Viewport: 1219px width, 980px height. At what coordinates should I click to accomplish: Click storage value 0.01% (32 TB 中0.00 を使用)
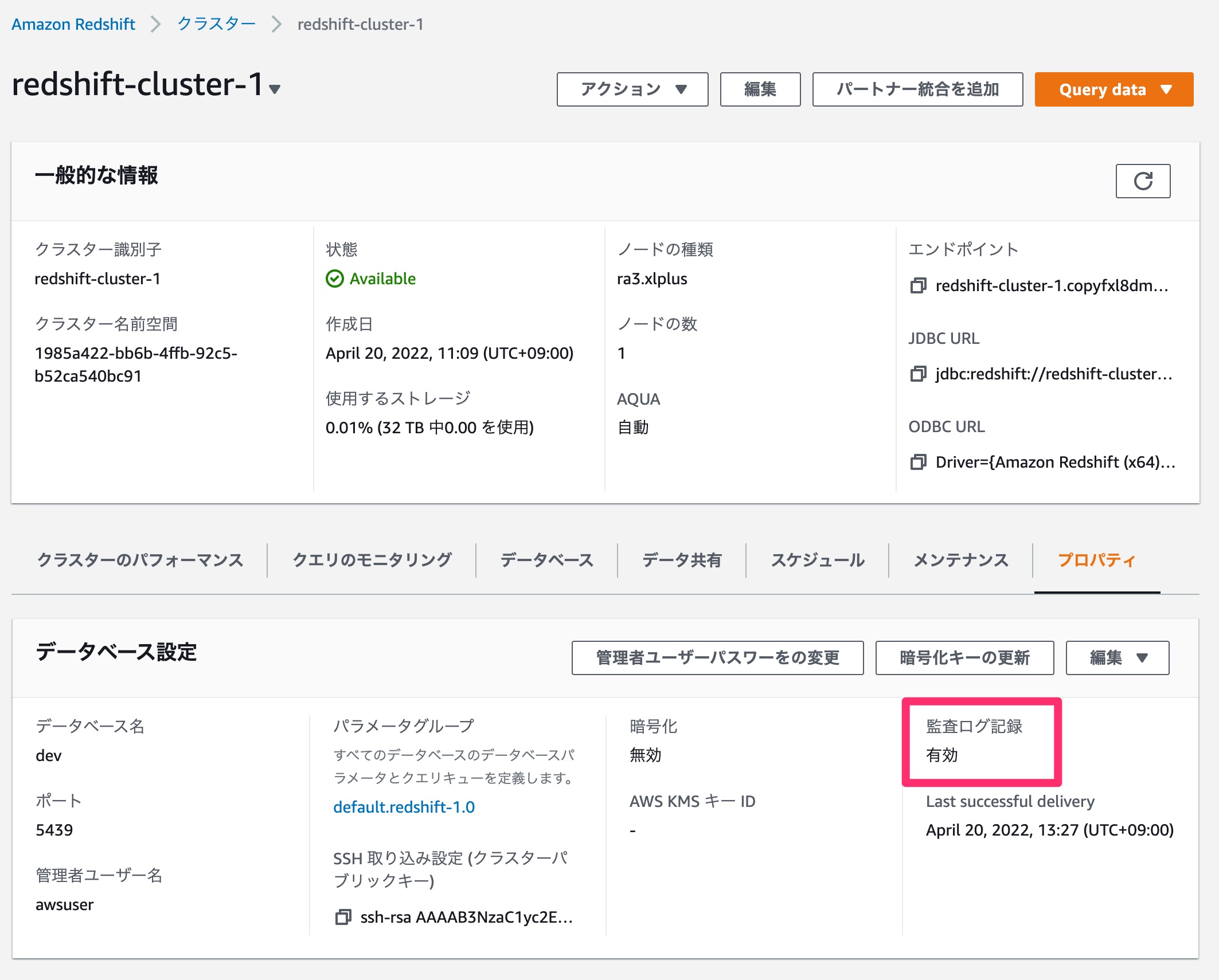(429, 428)
